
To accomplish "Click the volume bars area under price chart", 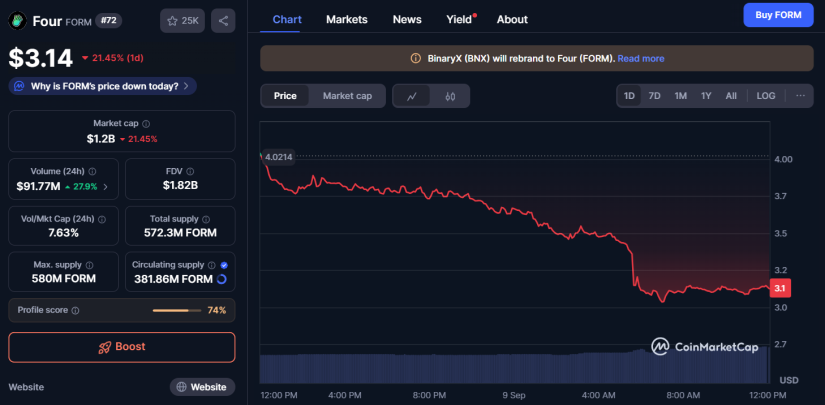I will (x=514, y=368).
